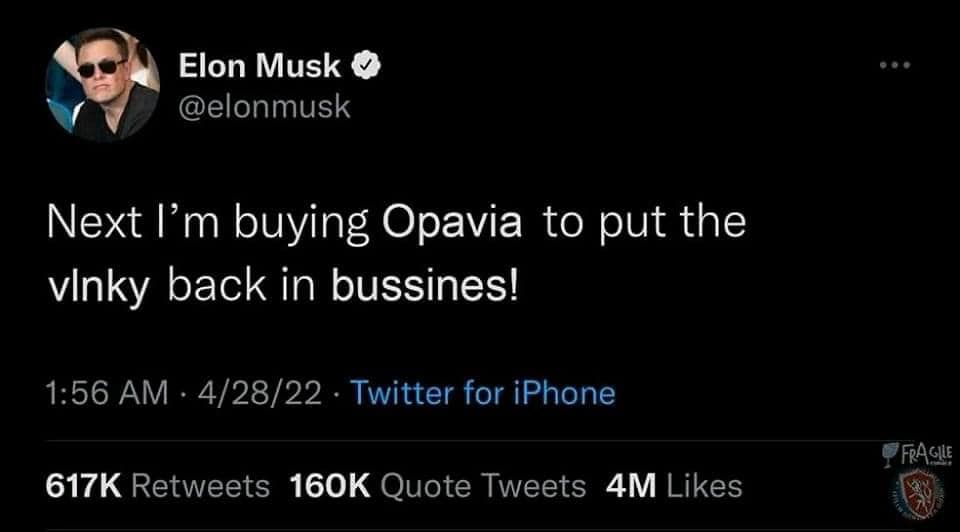Open the Twitter for iPhone source link

click(483, 394)
